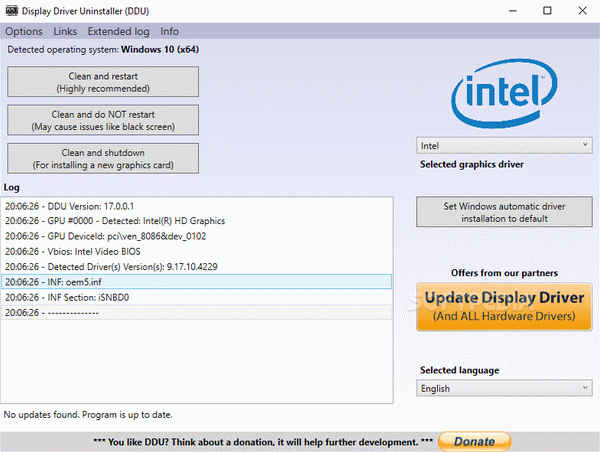Image resolution: width=600 pixels, height=452 pixels.
Task: Click 'Detected operating system: Windows 10 (x64)' text
Action: (103, 50)
